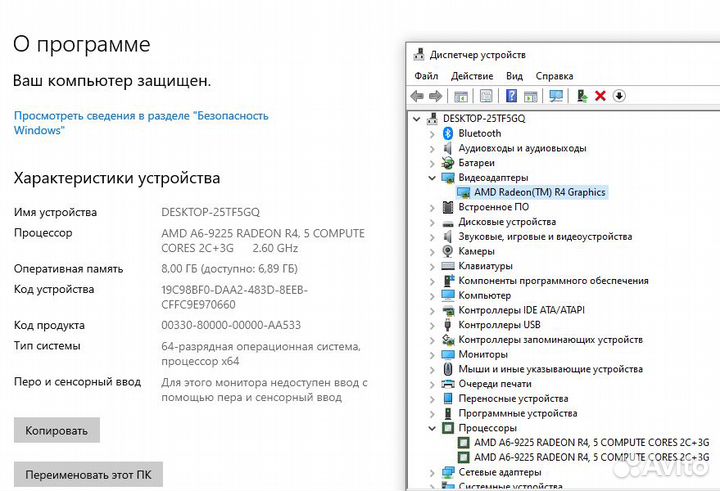The height and width of the screenshot is (491, 720).
Task: Collapse the Видеоадаптеры category
Action: pyautogui.click(x=432, y=178)
